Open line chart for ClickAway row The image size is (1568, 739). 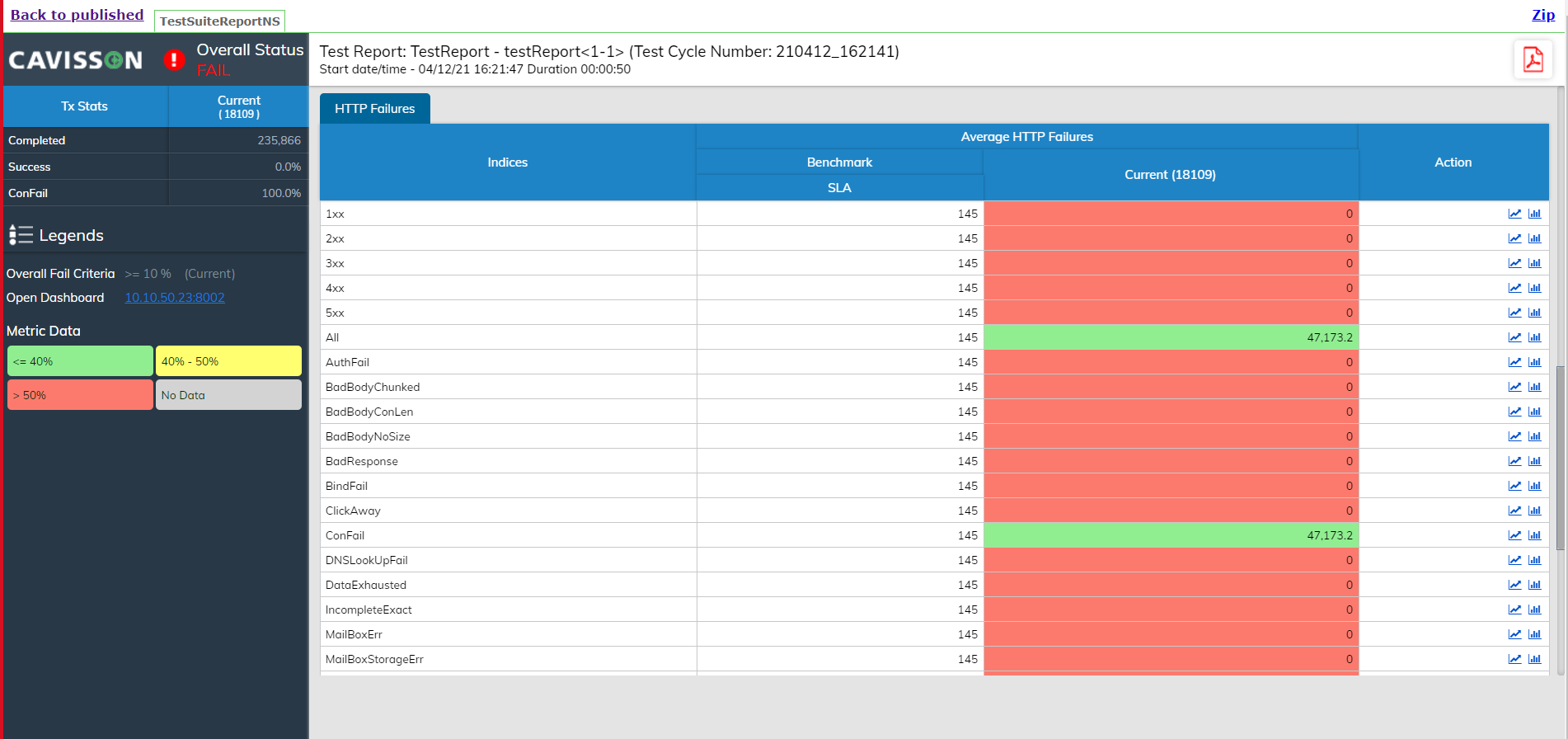coord(1514,511)
